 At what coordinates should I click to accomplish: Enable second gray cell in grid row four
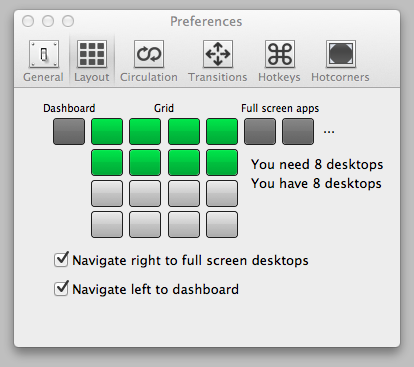pos(145,224)
